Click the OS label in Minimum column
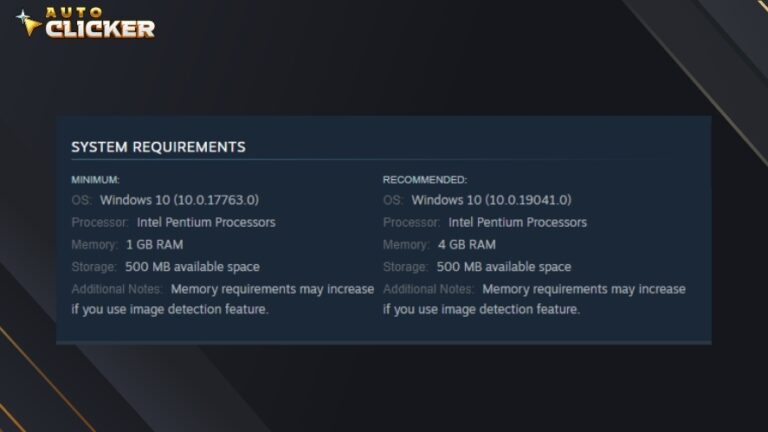The height and width of the screenshot is (432, 768). [x=81, y=200]
